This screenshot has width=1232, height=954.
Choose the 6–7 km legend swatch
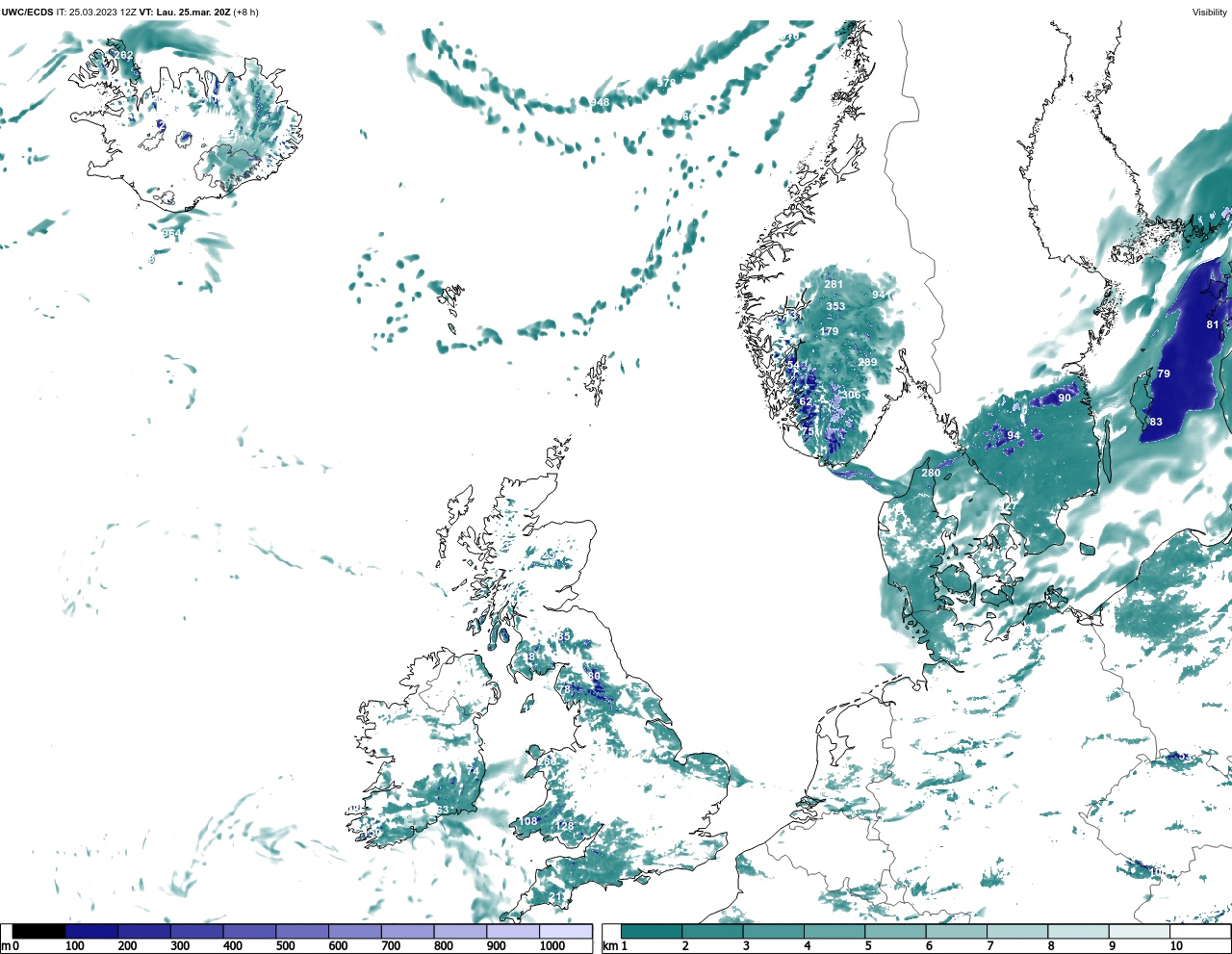955,932
